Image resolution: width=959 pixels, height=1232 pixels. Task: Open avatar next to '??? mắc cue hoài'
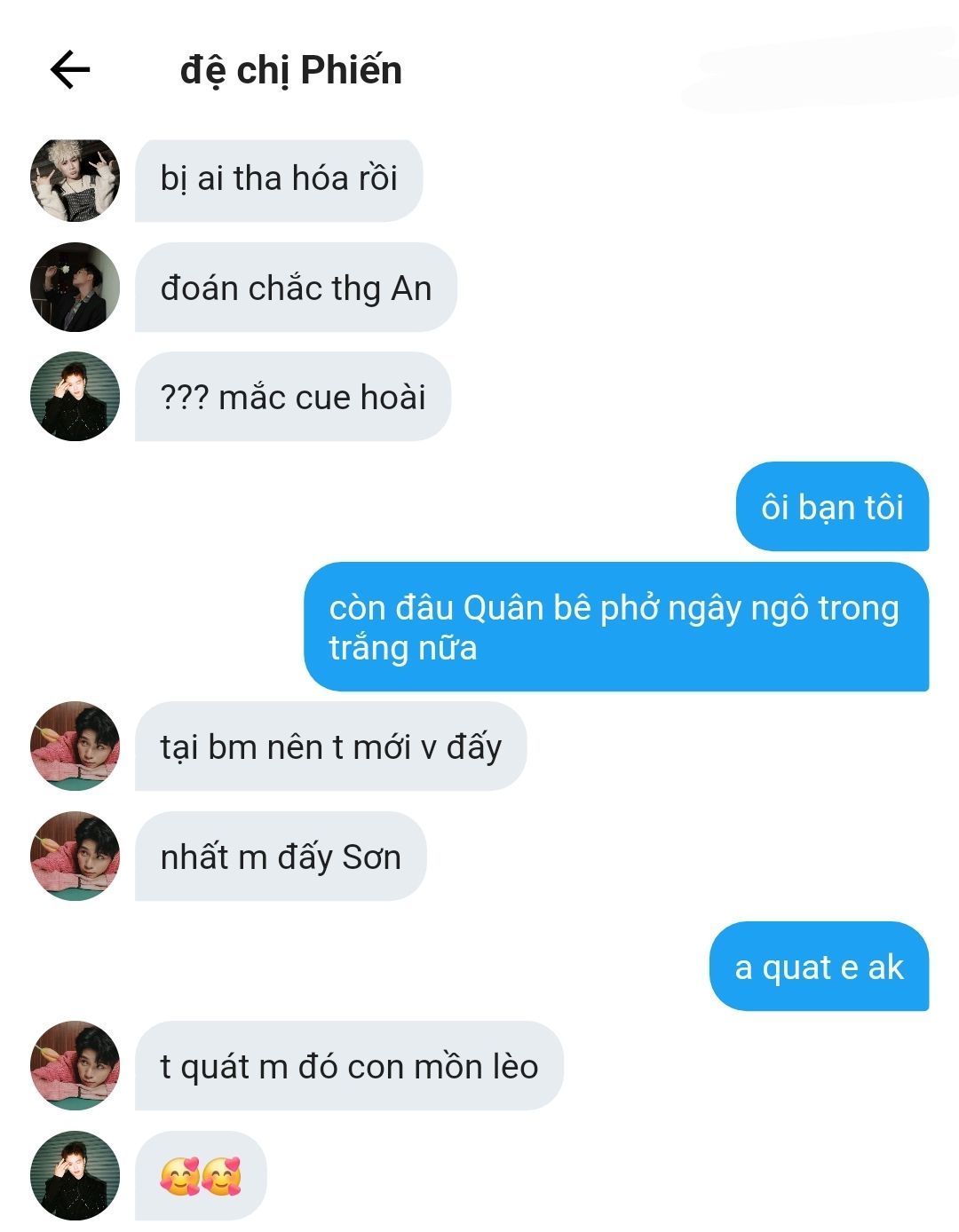coord(75,397)
